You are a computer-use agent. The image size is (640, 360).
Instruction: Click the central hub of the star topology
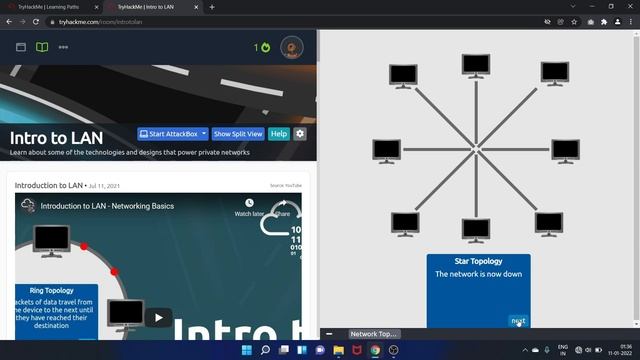476,149
